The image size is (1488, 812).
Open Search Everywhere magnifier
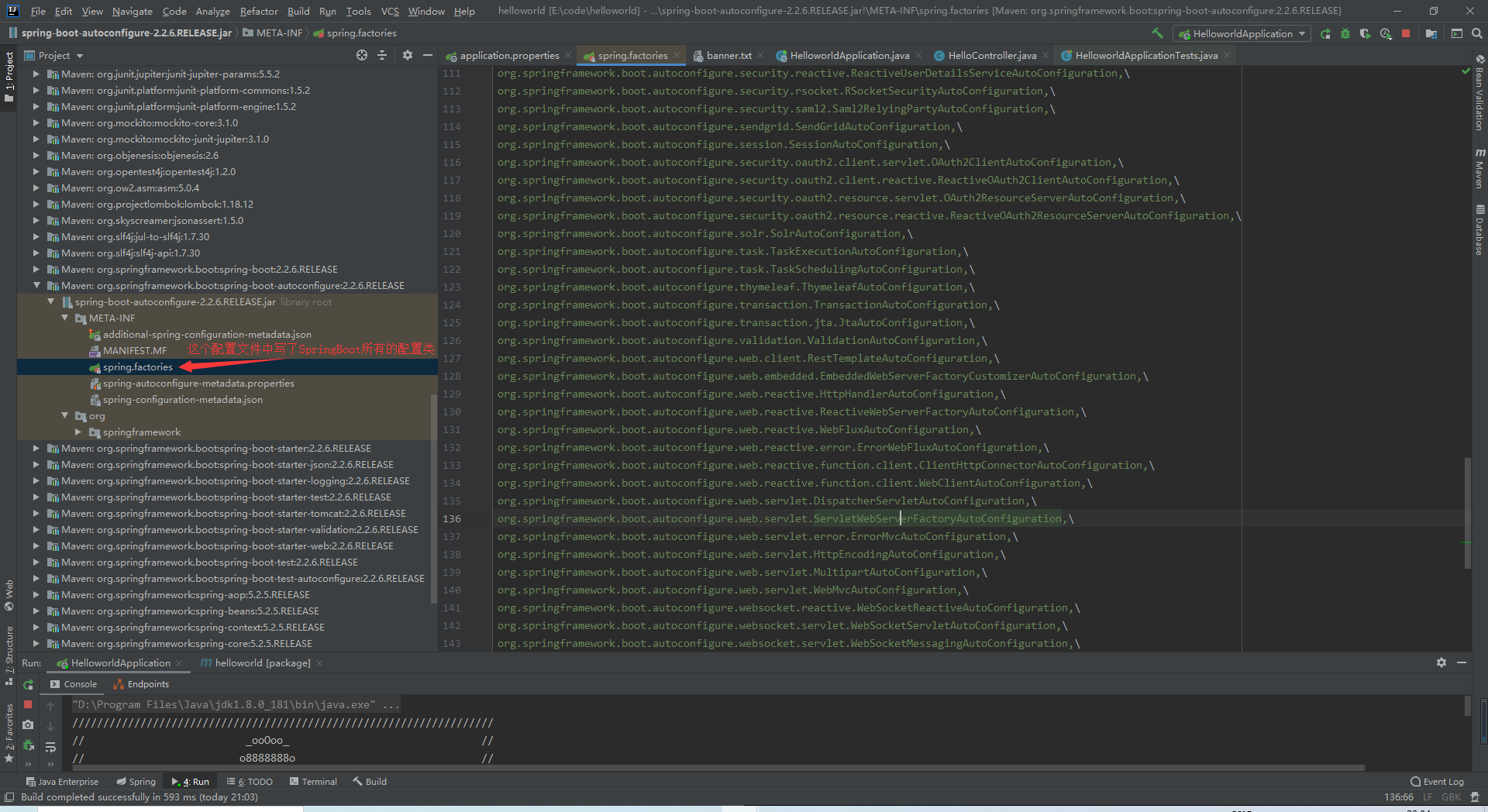(x=1476, y=33)
